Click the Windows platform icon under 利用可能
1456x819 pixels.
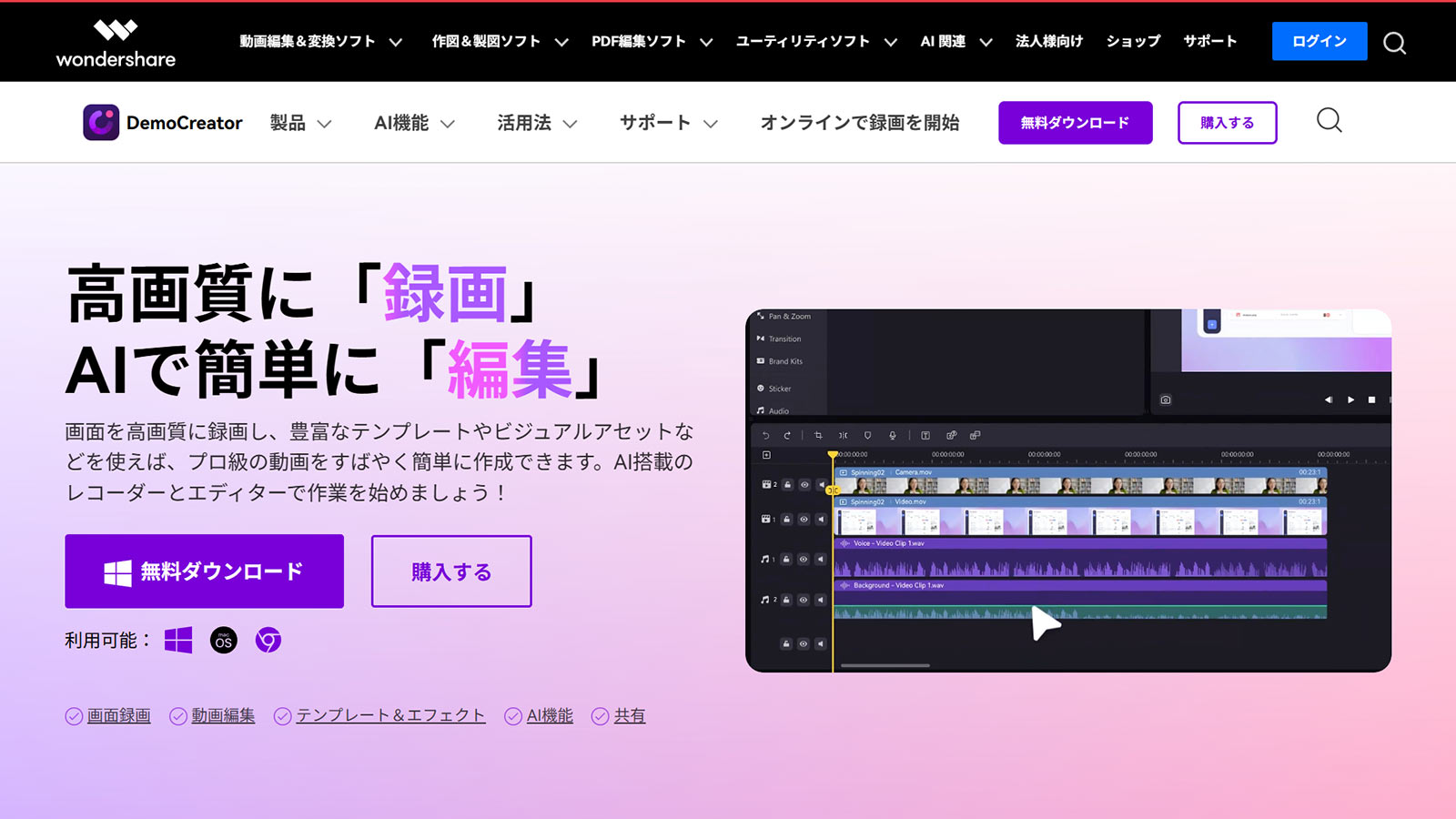tap(178, 640)
